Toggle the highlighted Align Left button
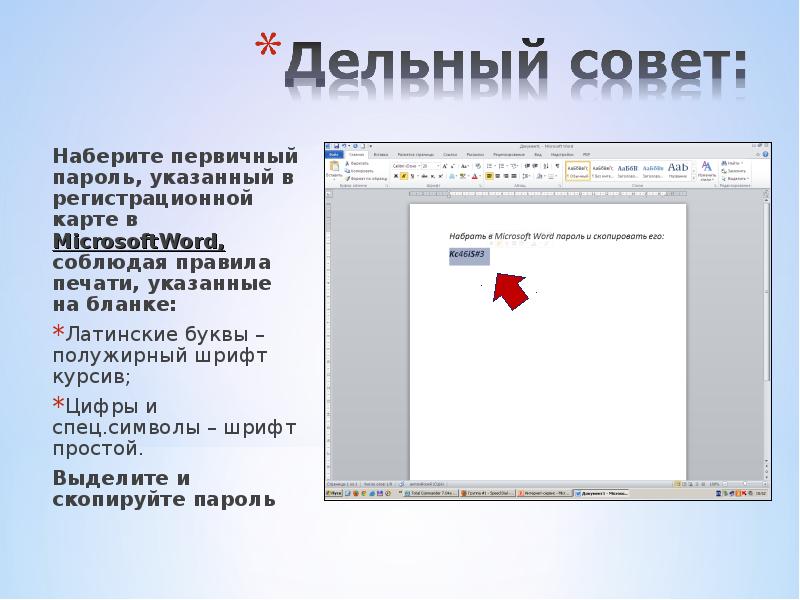This screenshot has height=600, width=800. click(489, 176)
